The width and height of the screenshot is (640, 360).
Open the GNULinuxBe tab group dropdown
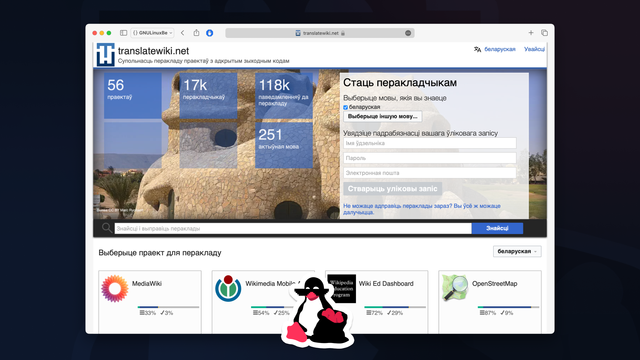tap(152, 33)
